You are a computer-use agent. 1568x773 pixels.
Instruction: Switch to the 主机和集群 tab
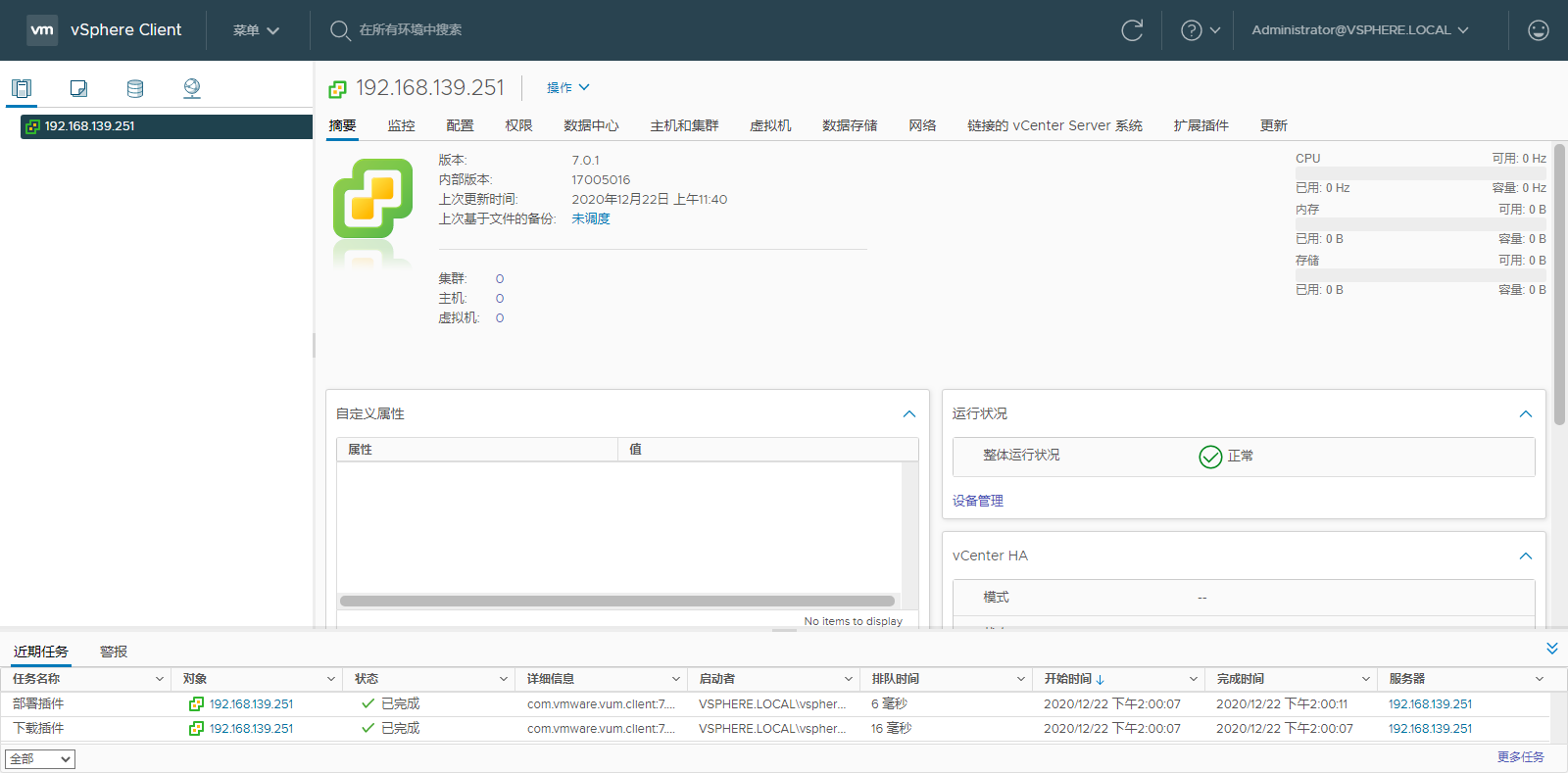[685, 125]
